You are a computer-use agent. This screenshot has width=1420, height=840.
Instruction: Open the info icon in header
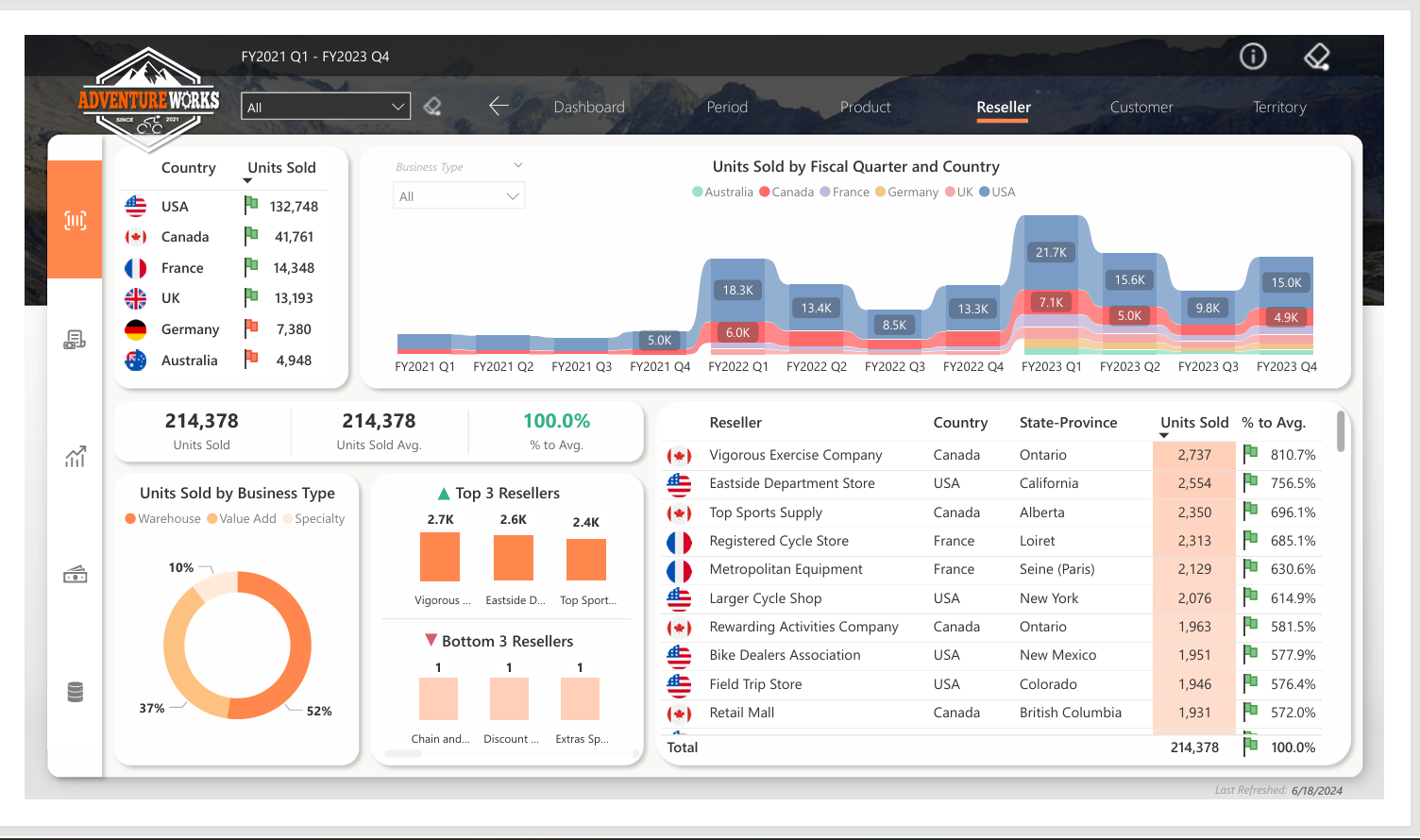pos(1253,57)
